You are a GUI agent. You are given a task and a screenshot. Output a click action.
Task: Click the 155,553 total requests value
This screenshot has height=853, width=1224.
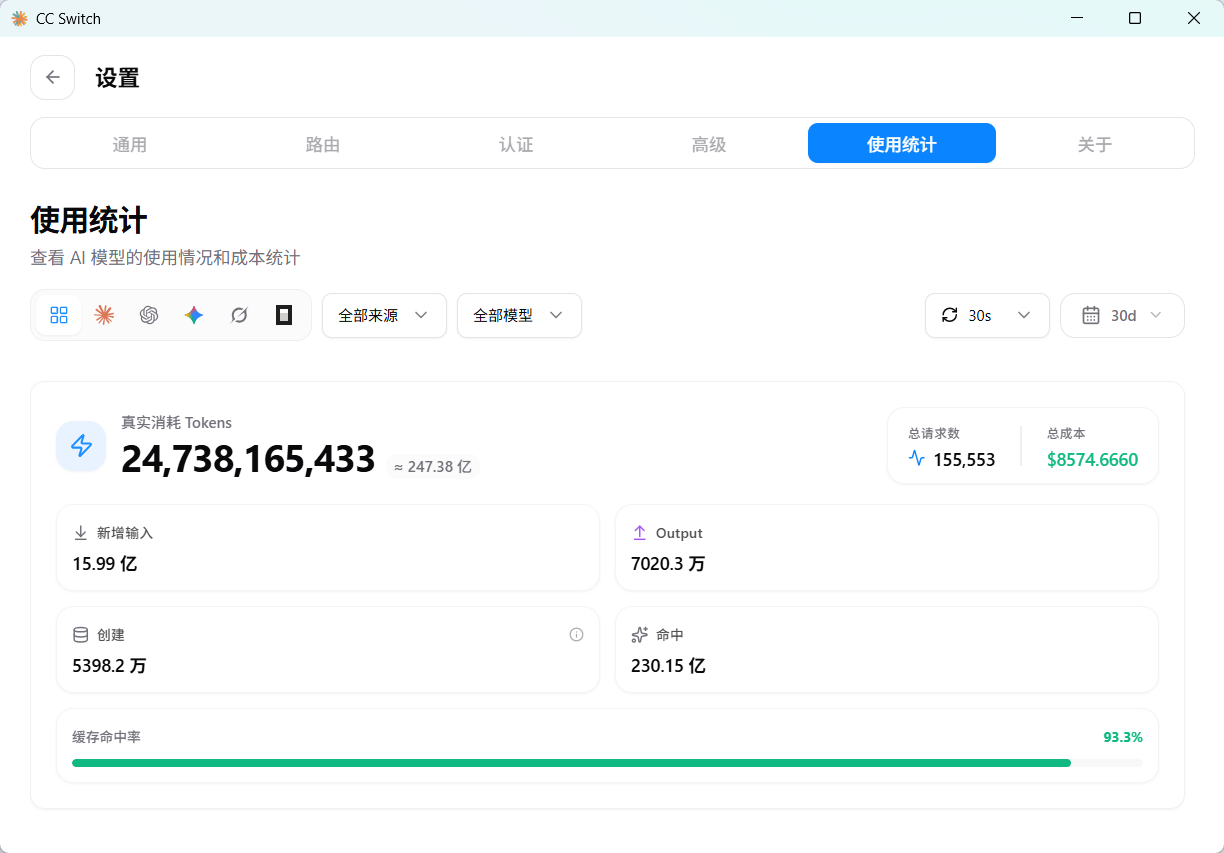pos(964,460)
